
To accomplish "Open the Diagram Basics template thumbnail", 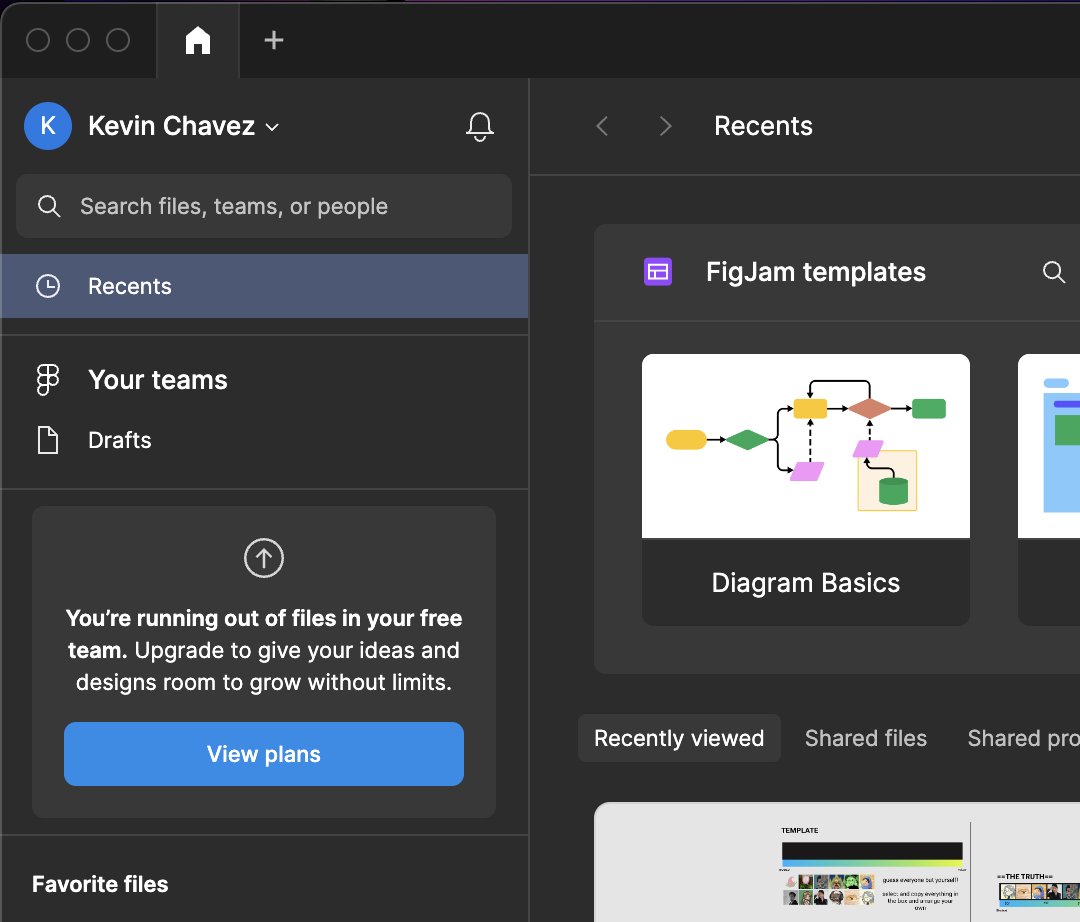I will (806, 446).
